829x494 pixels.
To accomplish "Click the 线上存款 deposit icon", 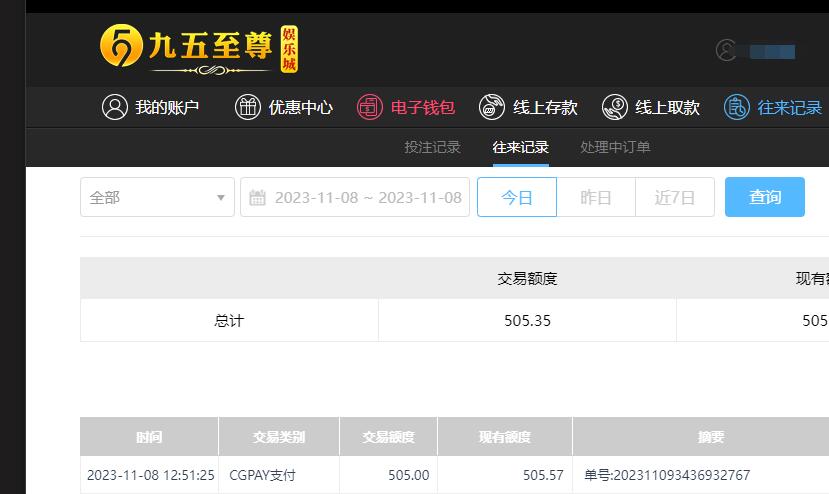I will [492, 107].
